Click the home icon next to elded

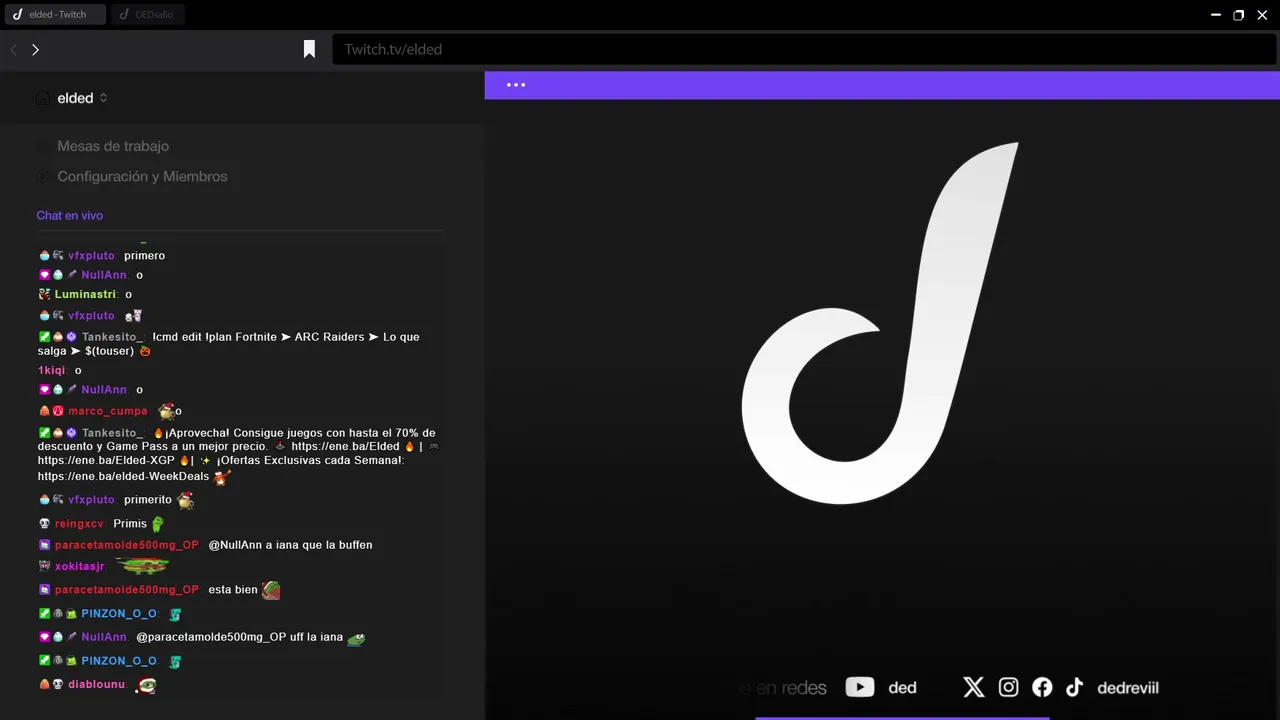click(x=42, y=98)
